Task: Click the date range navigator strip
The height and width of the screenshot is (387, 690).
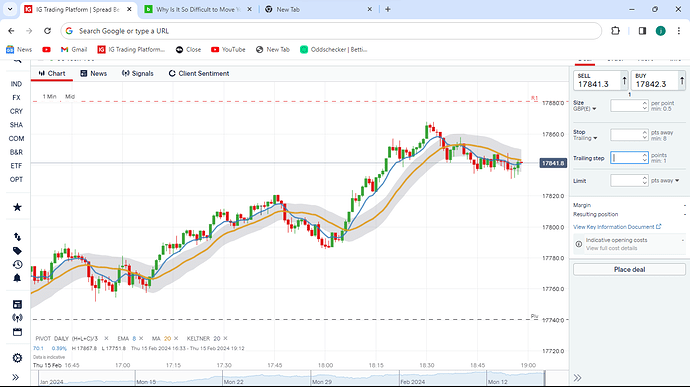Action: (x=292, y=379)
